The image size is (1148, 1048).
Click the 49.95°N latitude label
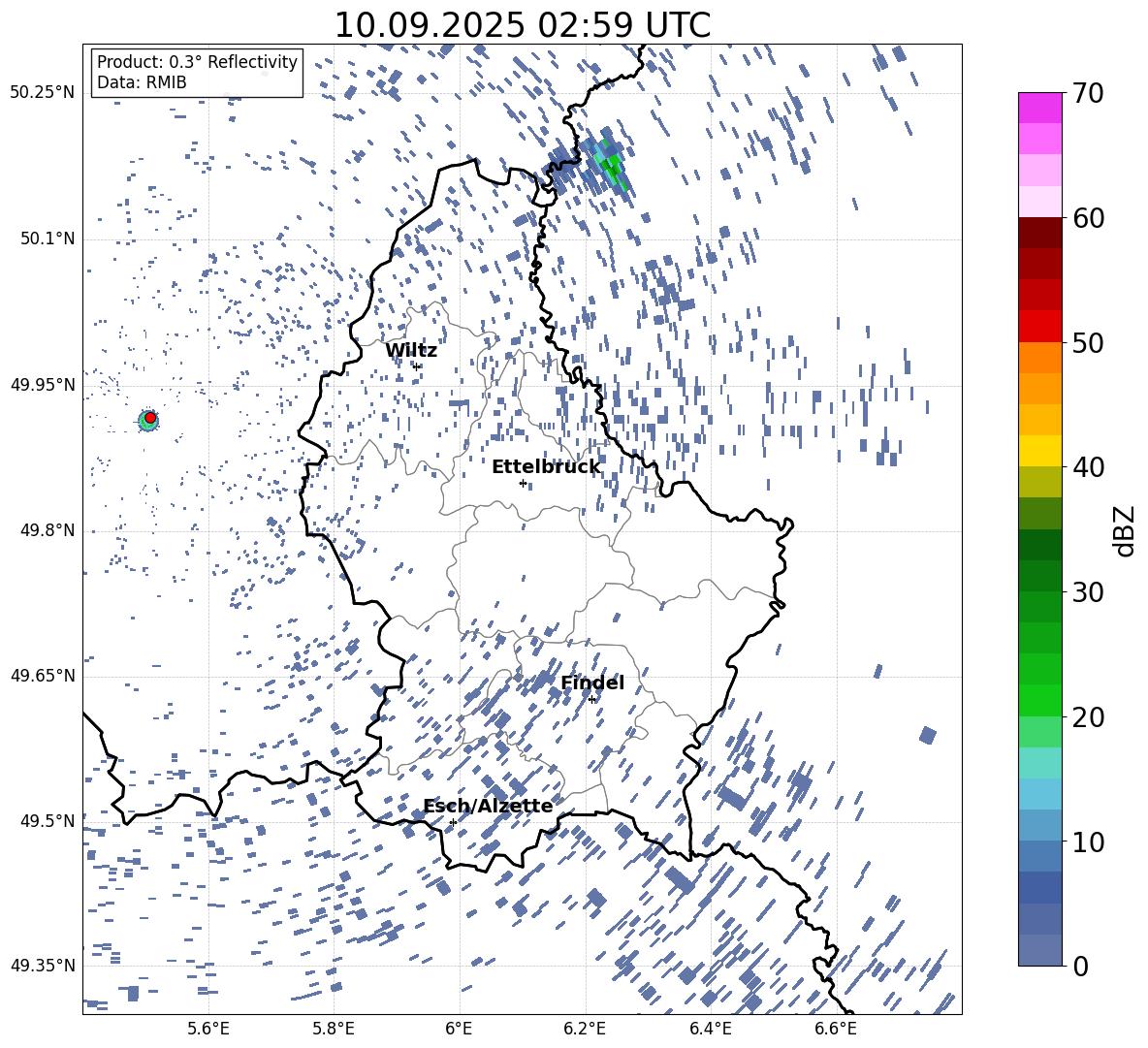coord(43,384)
